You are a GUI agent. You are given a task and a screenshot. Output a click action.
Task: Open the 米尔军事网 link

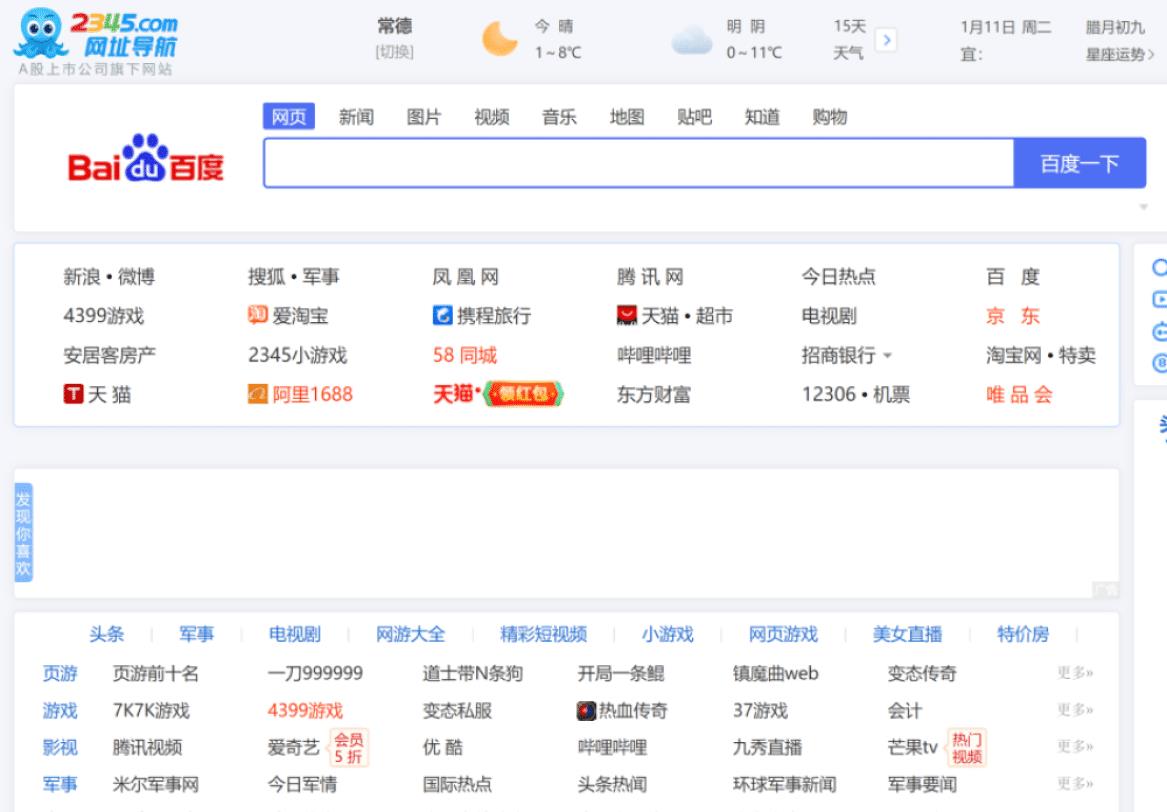click(x=156, y=784)
